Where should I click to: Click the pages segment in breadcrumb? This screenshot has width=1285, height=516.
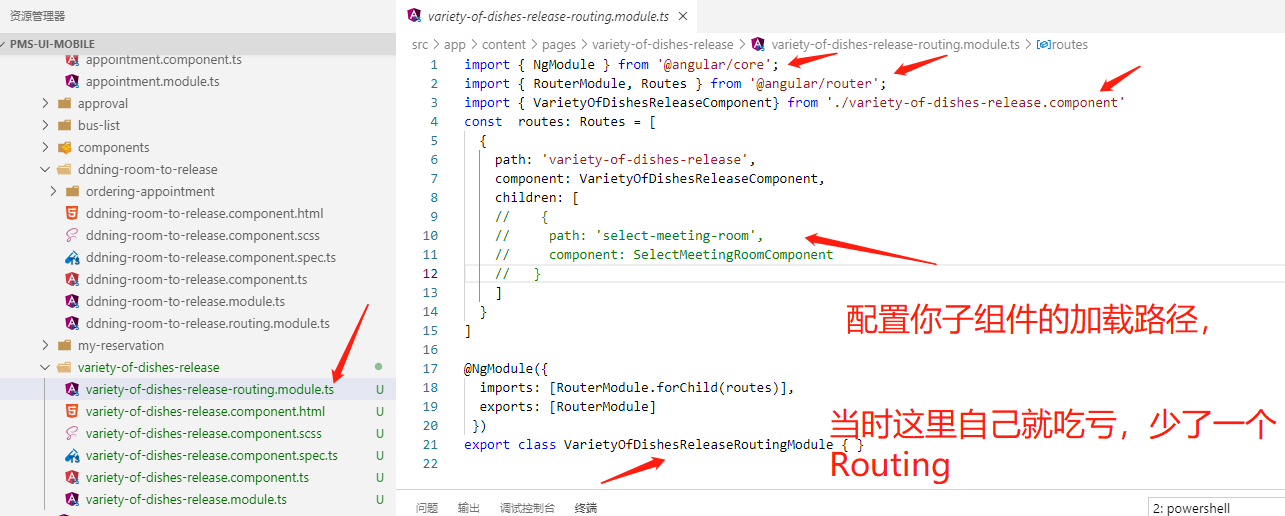559,44
